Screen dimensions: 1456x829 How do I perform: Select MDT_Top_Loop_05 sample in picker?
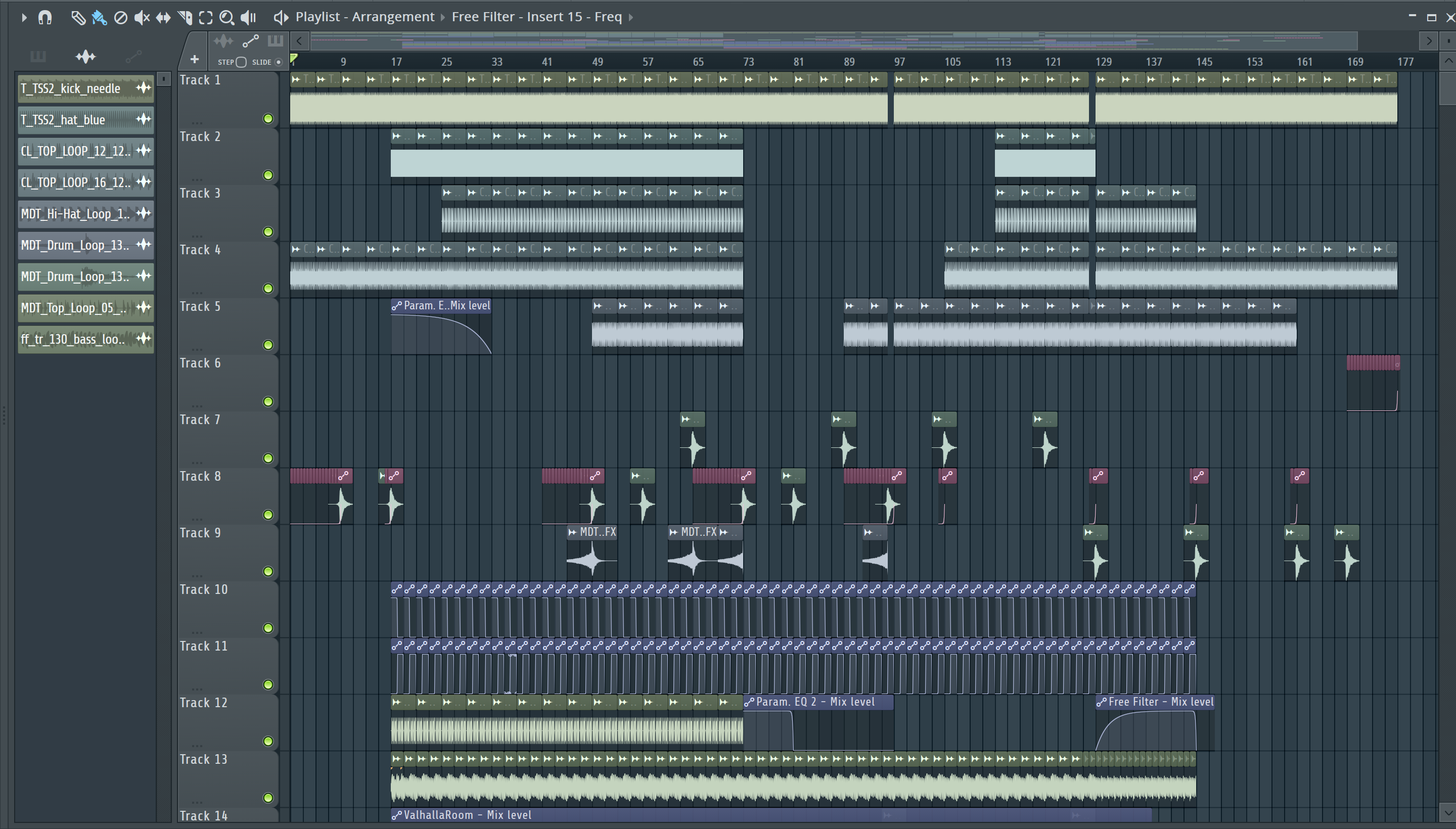[x=85, y=307]
